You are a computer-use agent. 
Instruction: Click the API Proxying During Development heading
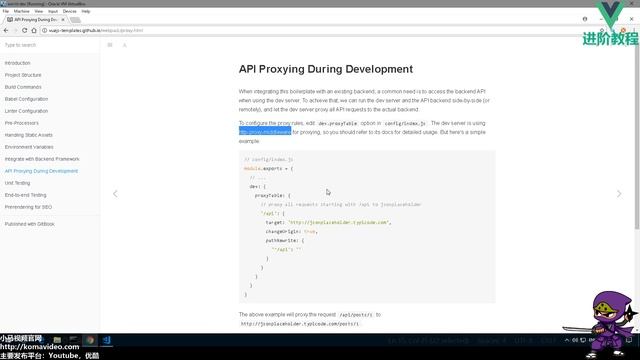(x=326, y=69)
